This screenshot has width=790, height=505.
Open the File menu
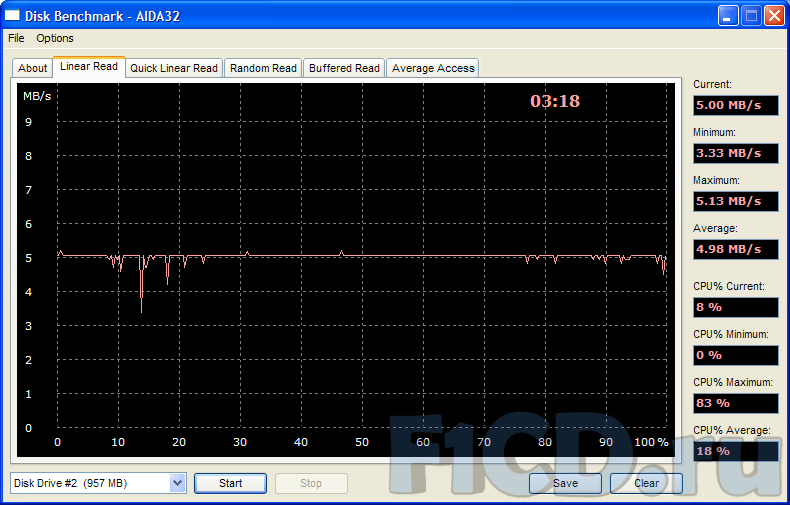click(16, 38)
